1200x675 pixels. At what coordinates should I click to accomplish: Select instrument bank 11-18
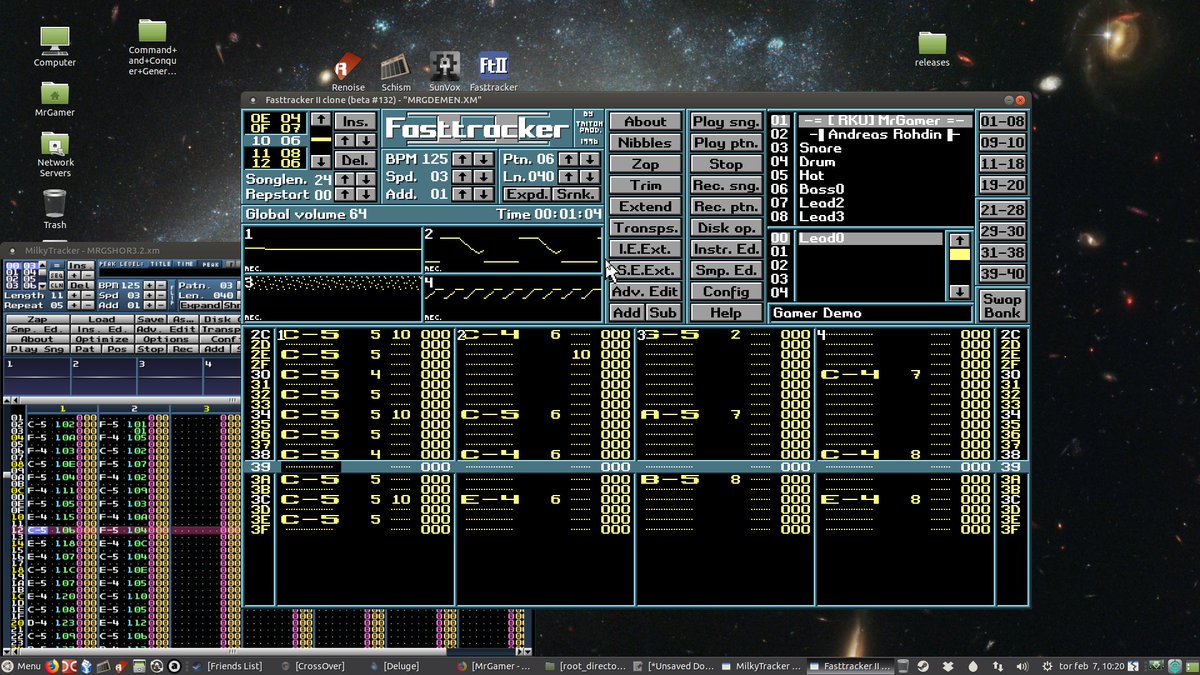(1002, 163)
